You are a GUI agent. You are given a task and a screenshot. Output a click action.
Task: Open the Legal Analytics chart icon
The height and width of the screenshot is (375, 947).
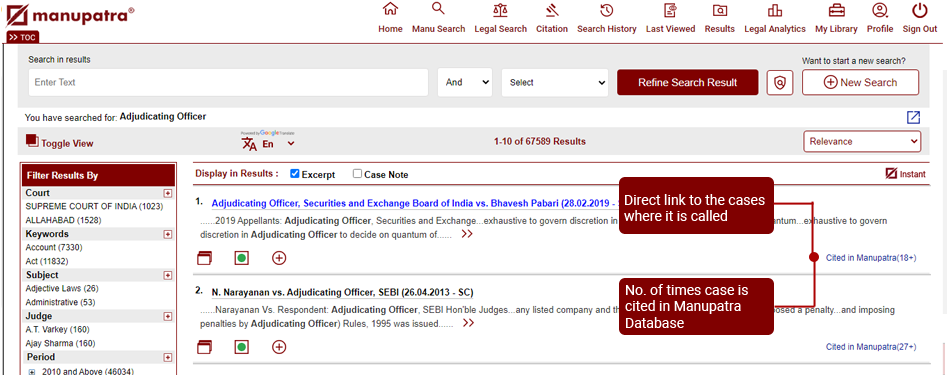[x=774, y=10]
